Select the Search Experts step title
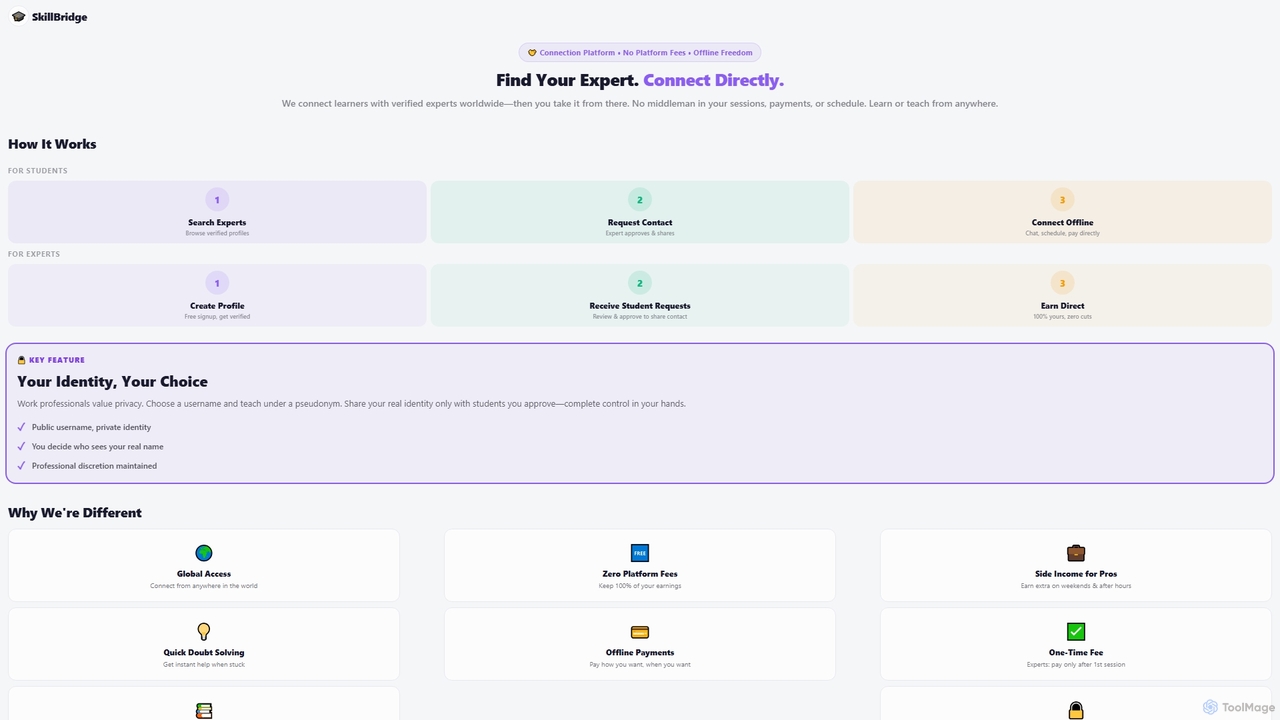This screenshot has width=1280, height=720. pyautogui.click(x=217, y=223)
